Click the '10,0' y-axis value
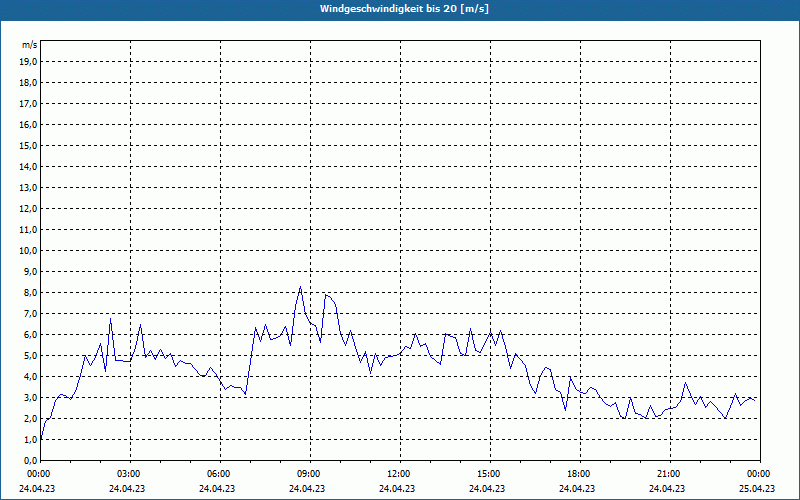 pyautogui.click(x=28, y=251)
